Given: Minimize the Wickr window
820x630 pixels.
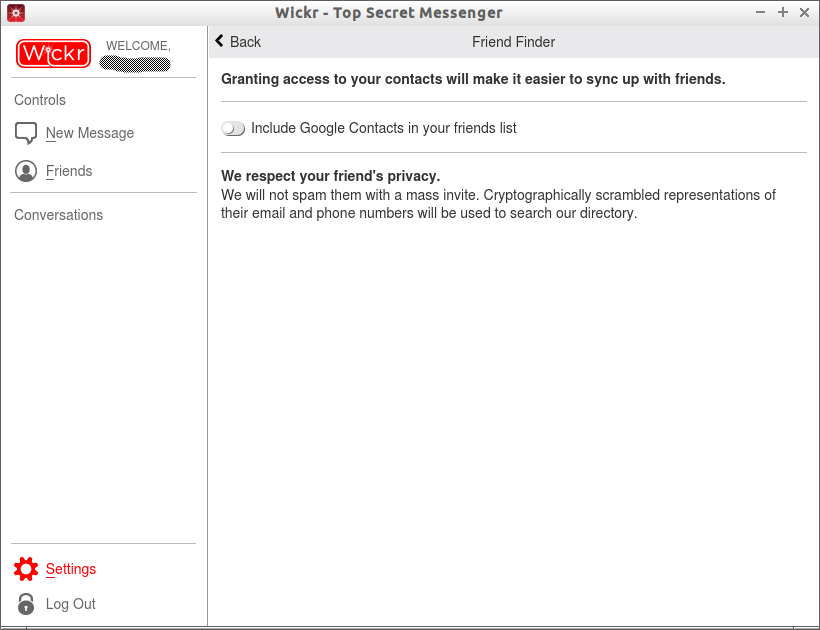Looking at the screenshot, I should pos(760,12).
